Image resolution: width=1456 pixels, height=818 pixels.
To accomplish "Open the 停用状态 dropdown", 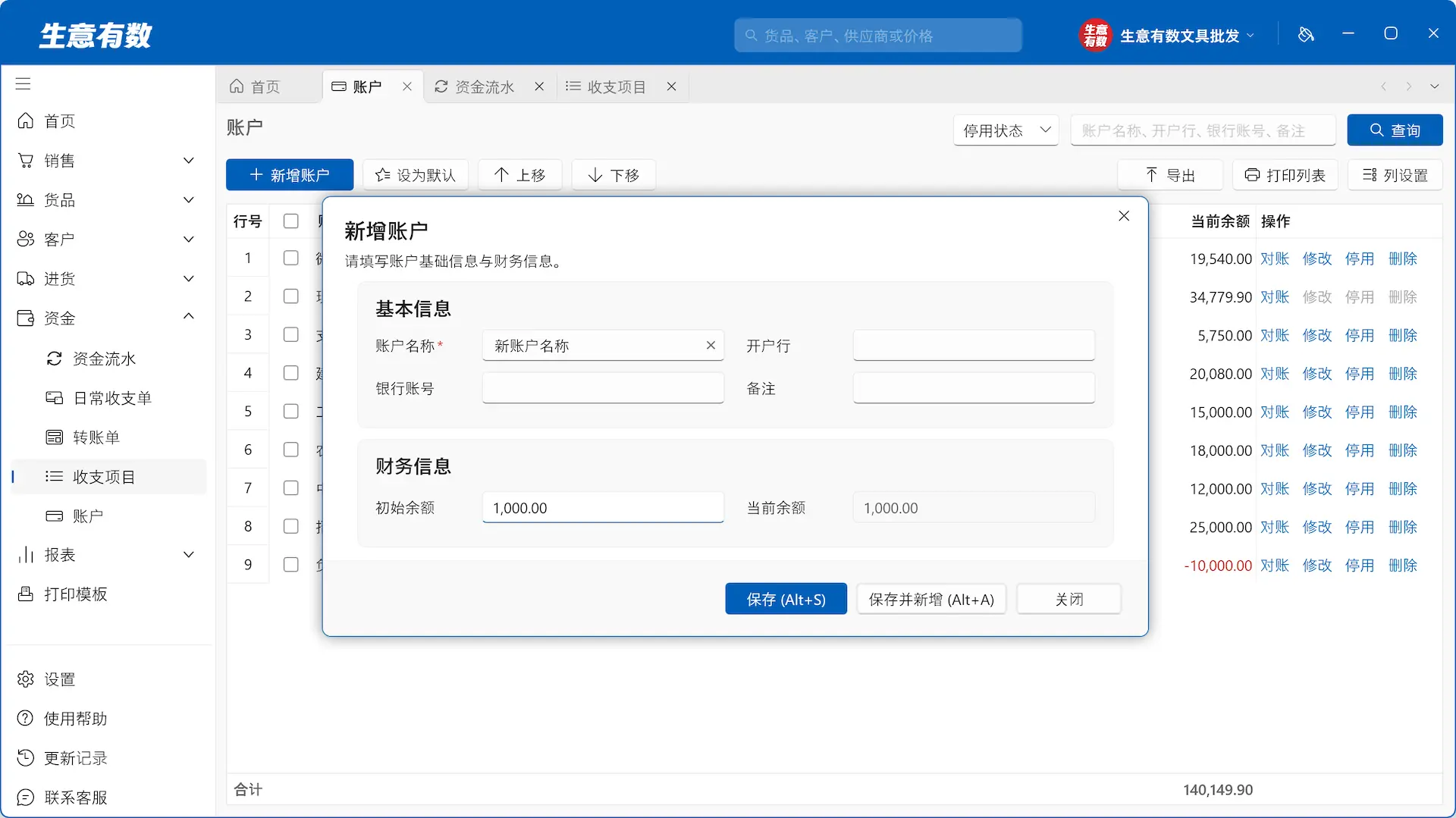I will (1006, 130).
